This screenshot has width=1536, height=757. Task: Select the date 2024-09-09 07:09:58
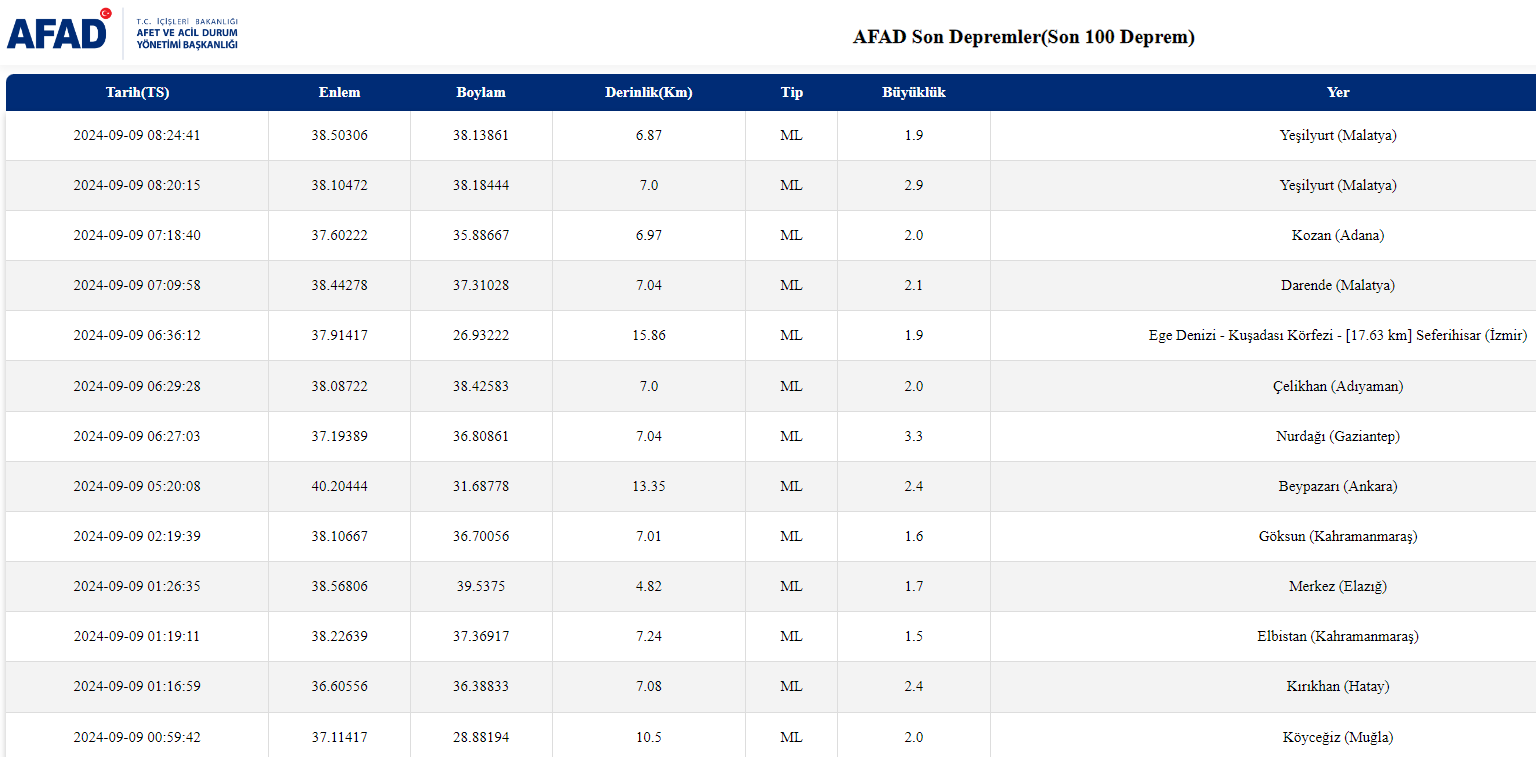[137, 285]
